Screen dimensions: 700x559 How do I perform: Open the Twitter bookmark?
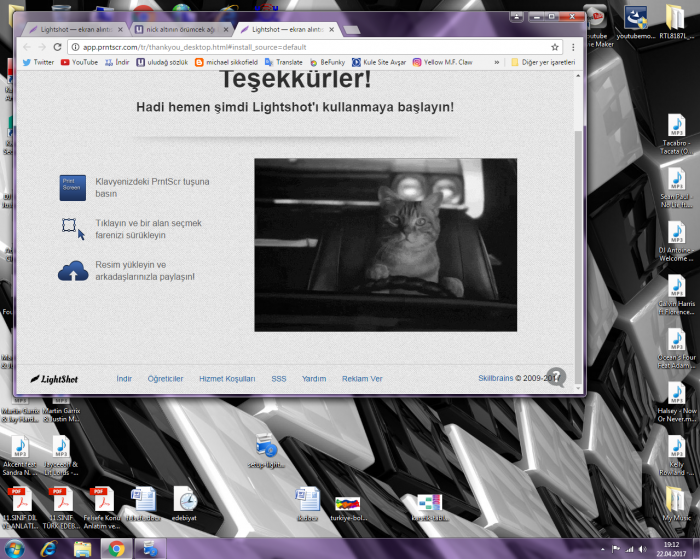pyautogui.click(x=38, y=62)
